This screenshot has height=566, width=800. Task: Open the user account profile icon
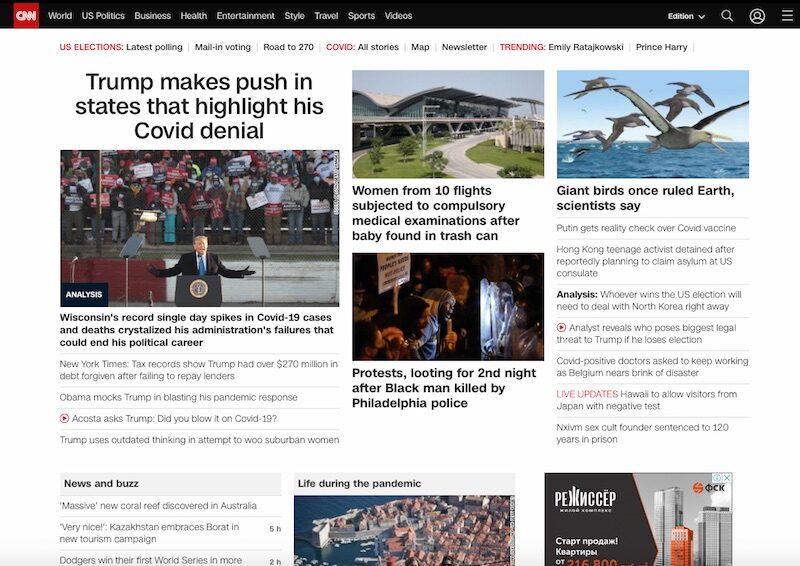point(757,16)
